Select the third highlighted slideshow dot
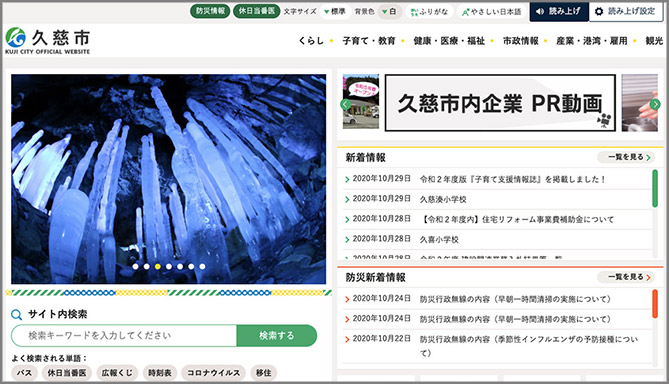The height and width of the screenshot is (384, 669). coord(158,266)
